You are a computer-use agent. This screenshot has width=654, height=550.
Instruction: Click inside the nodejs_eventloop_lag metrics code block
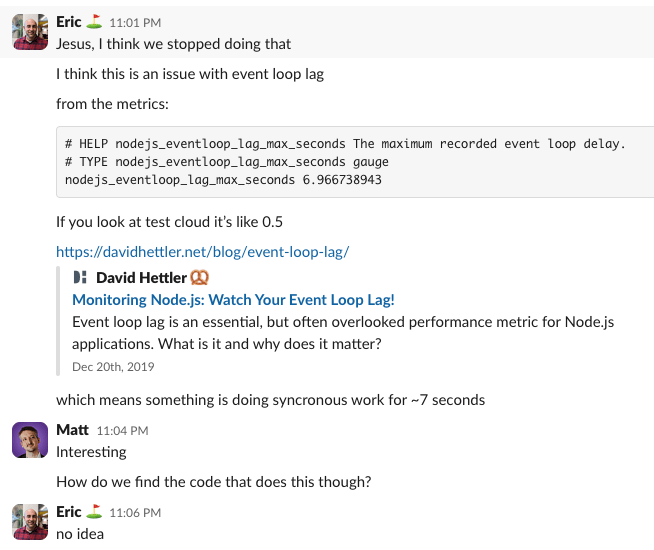tap(340, 161)
